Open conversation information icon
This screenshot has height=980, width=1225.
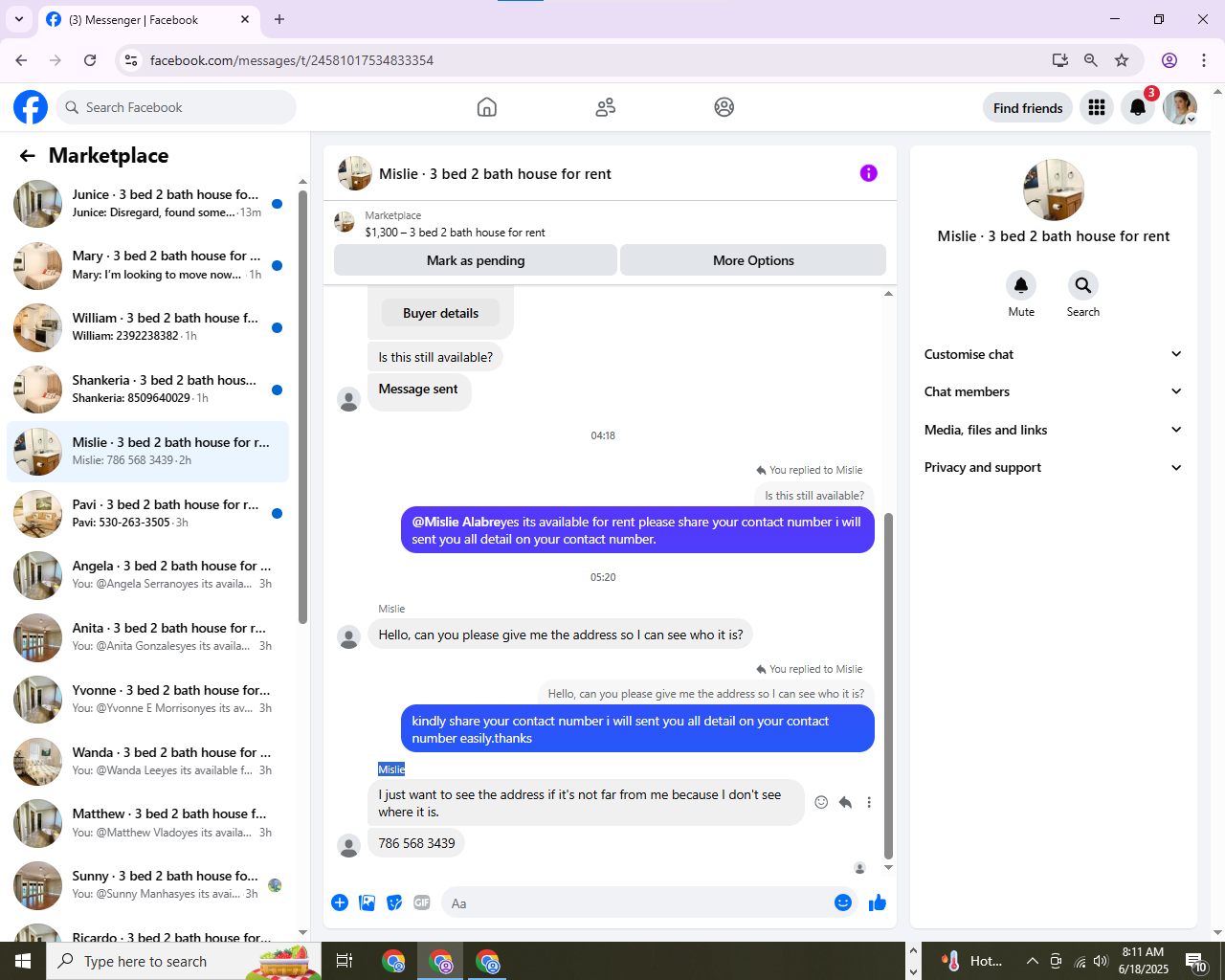click(868, 173)
